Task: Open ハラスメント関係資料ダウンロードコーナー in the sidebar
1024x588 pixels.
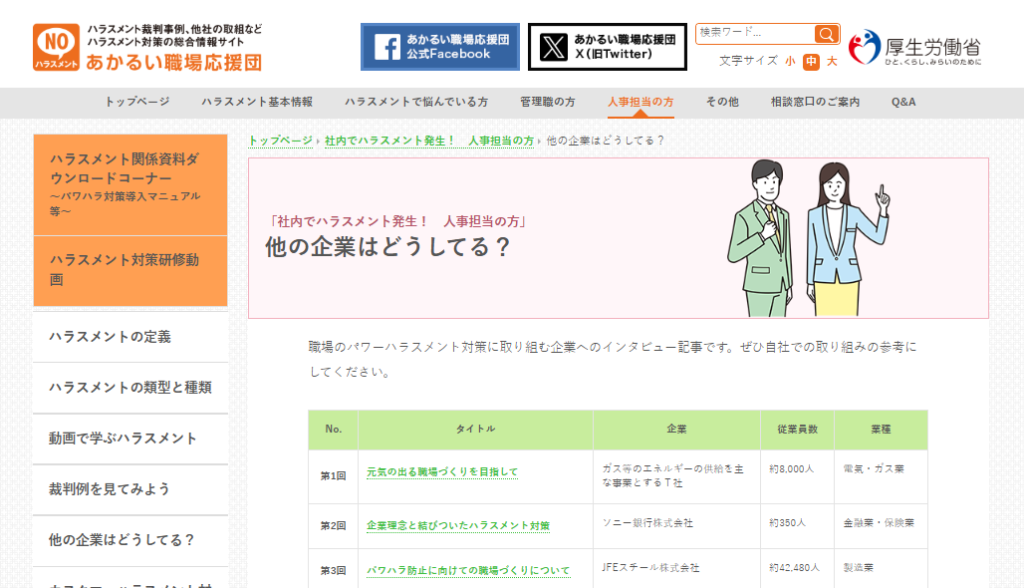Action: click(x=129, y=186)
